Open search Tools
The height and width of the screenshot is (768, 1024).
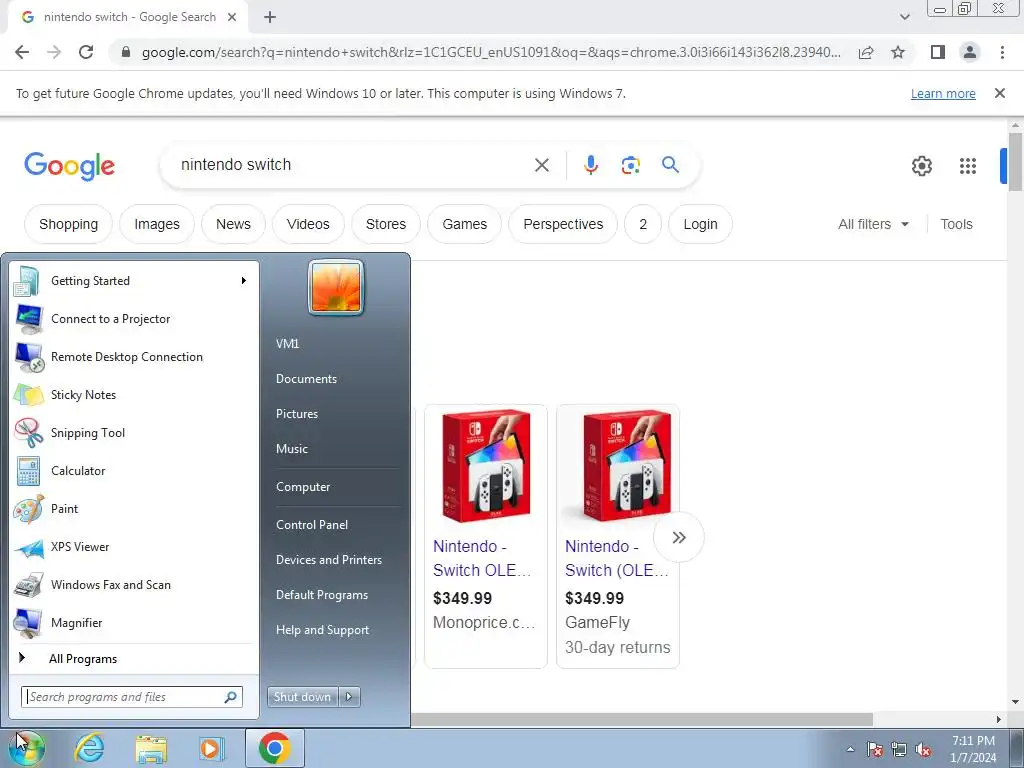(x=956, y=224)
